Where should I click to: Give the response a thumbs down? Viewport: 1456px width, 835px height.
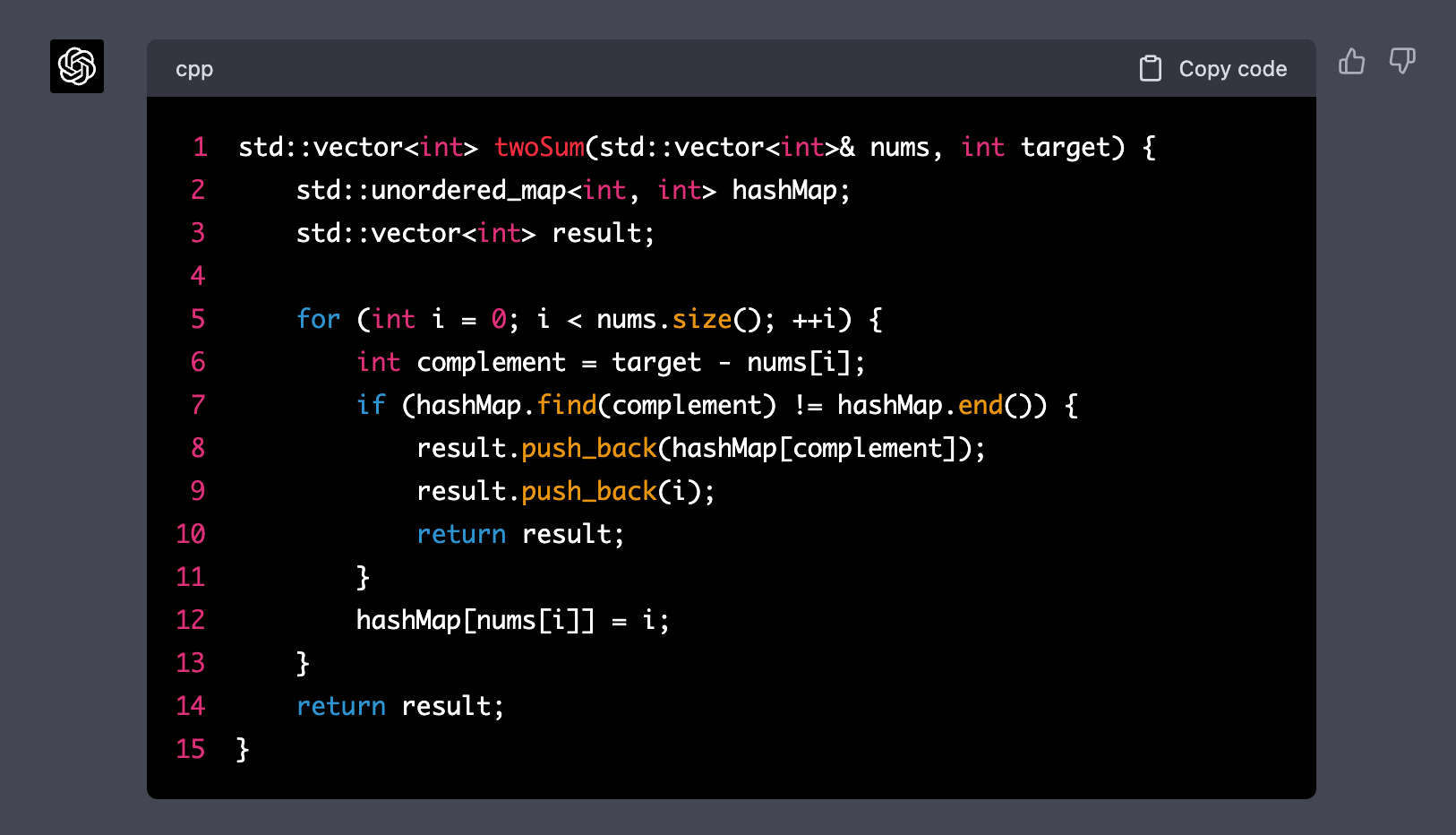click(1401, 61)
